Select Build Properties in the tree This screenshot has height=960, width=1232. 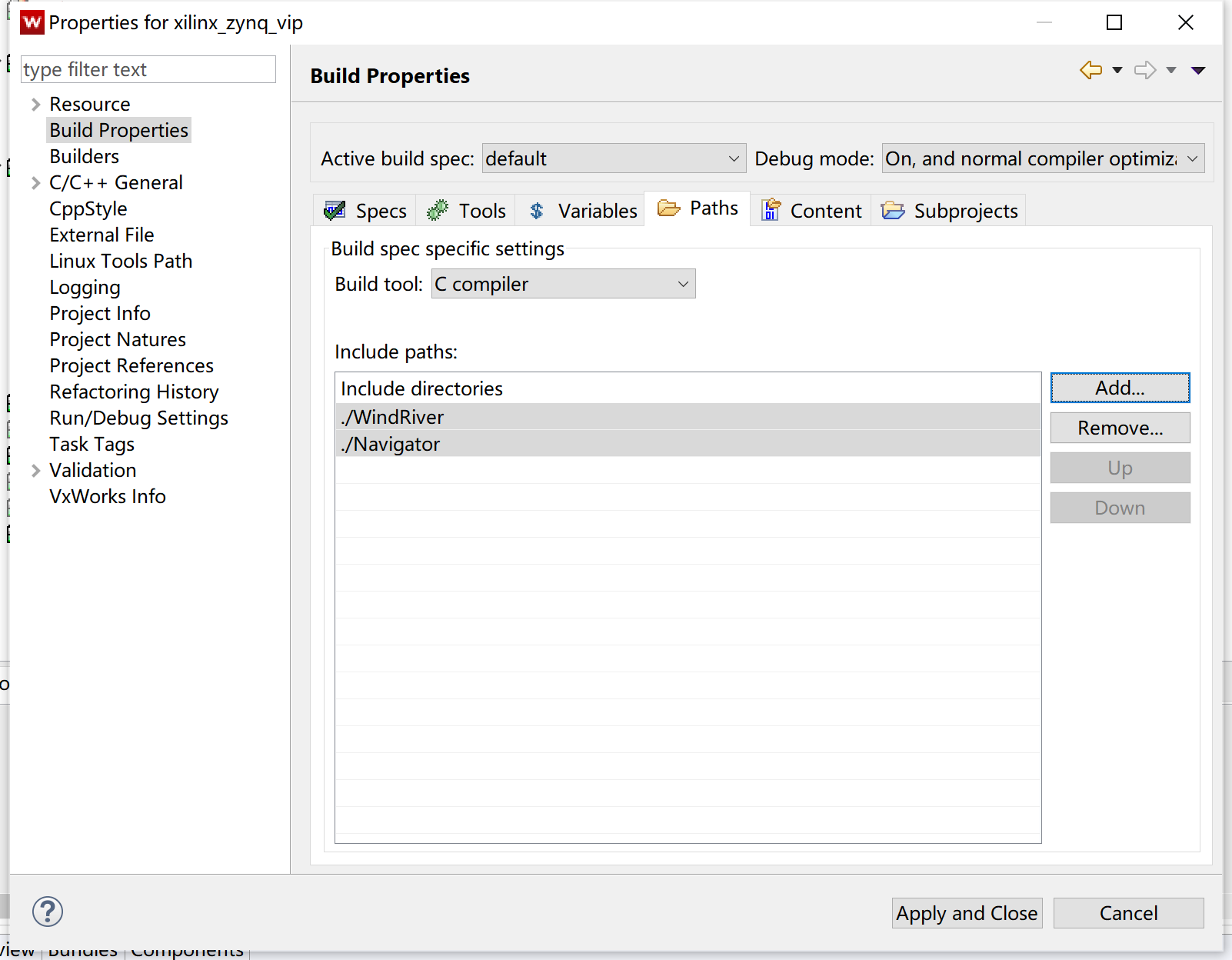[x=118, y=131]
